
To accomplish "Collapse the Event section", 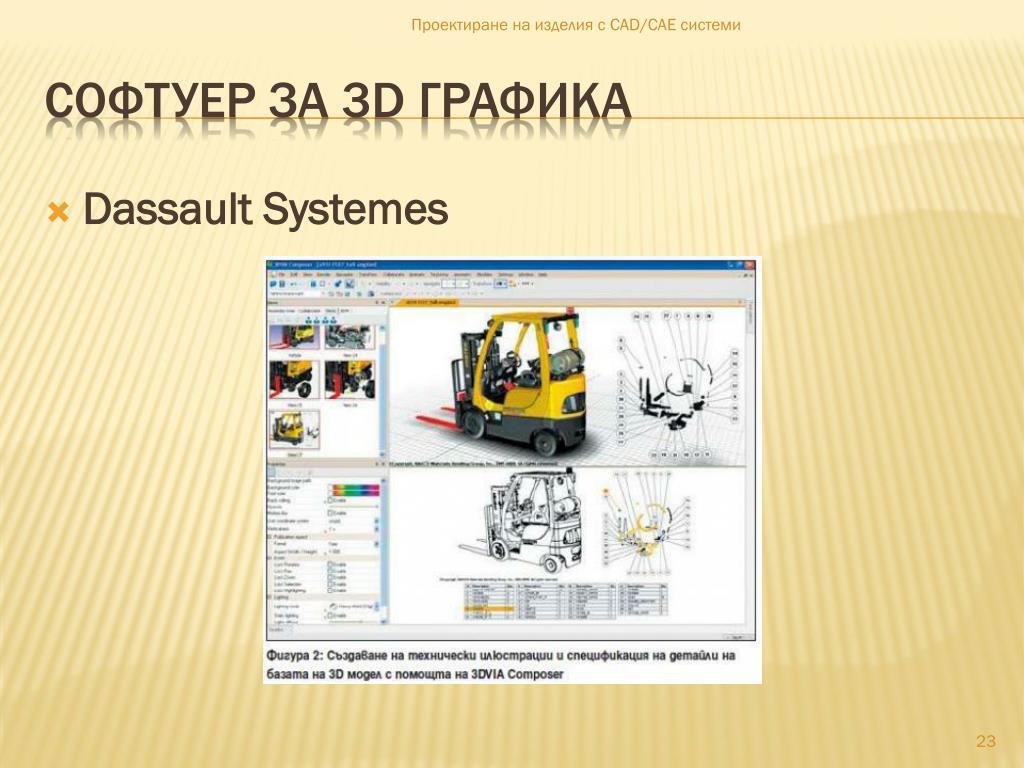I will click(268, 558).
